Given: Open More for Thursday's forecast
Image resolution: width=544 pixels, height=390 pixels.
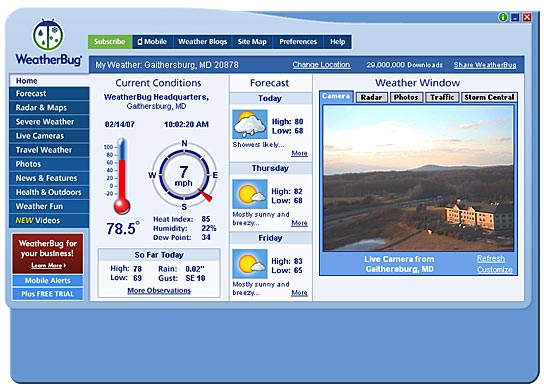Looking at the screenshot, I should point(299,223).
